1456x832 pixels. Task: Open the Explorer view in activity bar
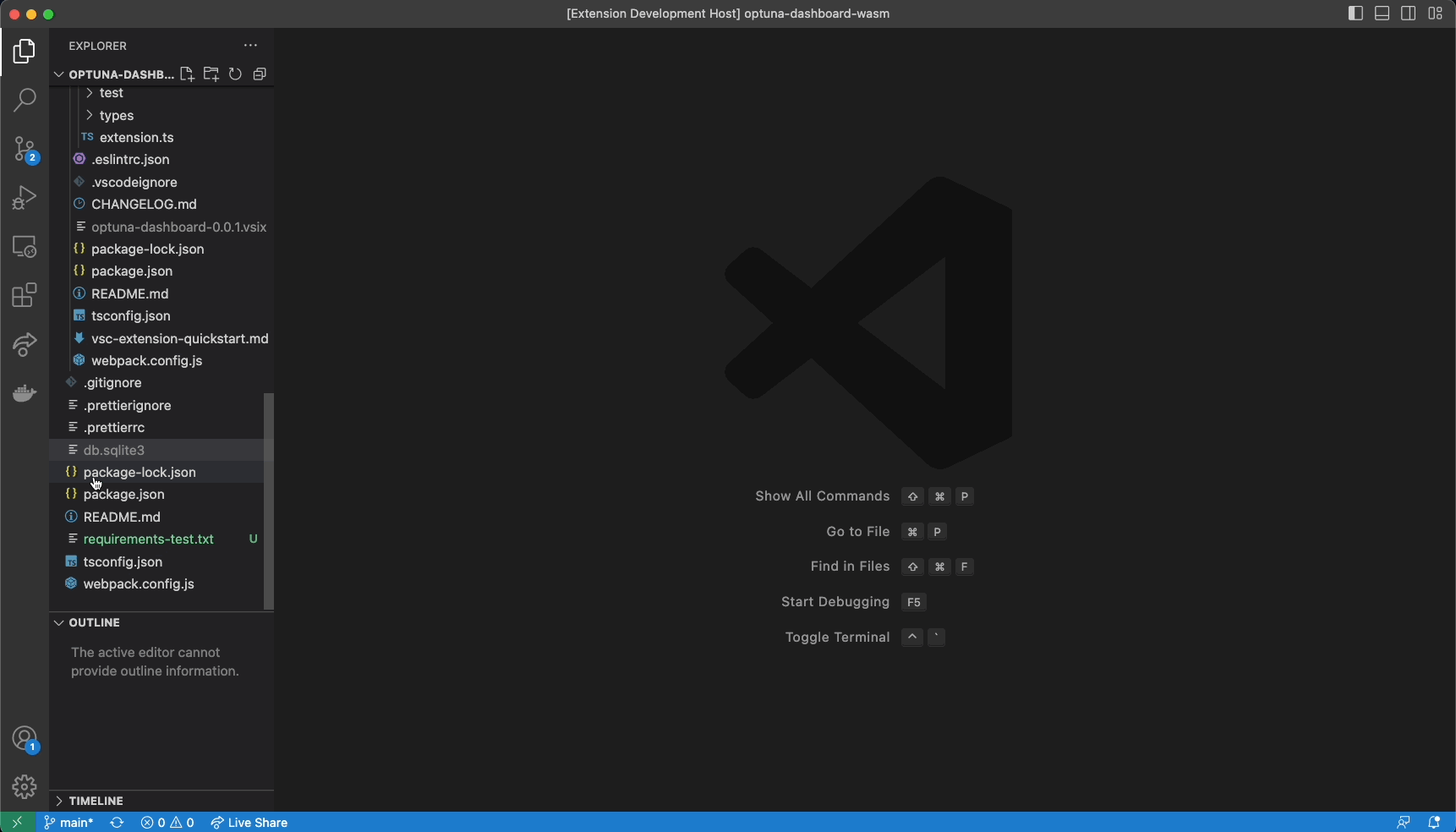pos(25,52)
